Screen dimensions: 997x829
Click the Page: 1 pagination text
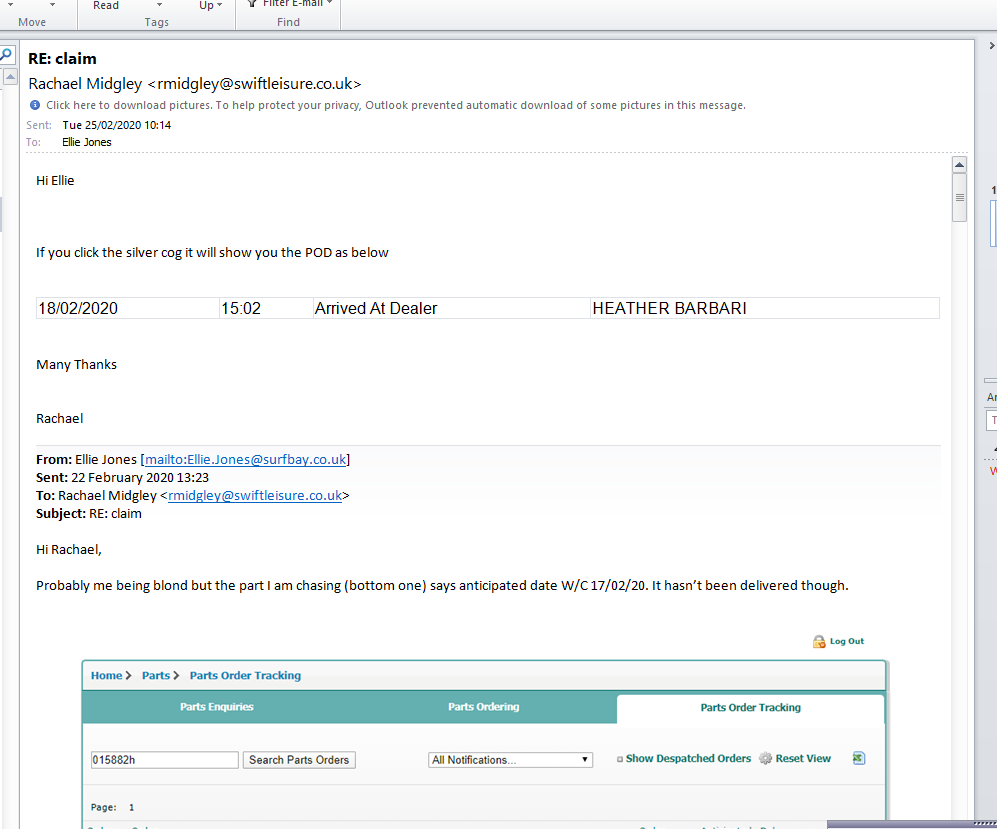point(113,807)
